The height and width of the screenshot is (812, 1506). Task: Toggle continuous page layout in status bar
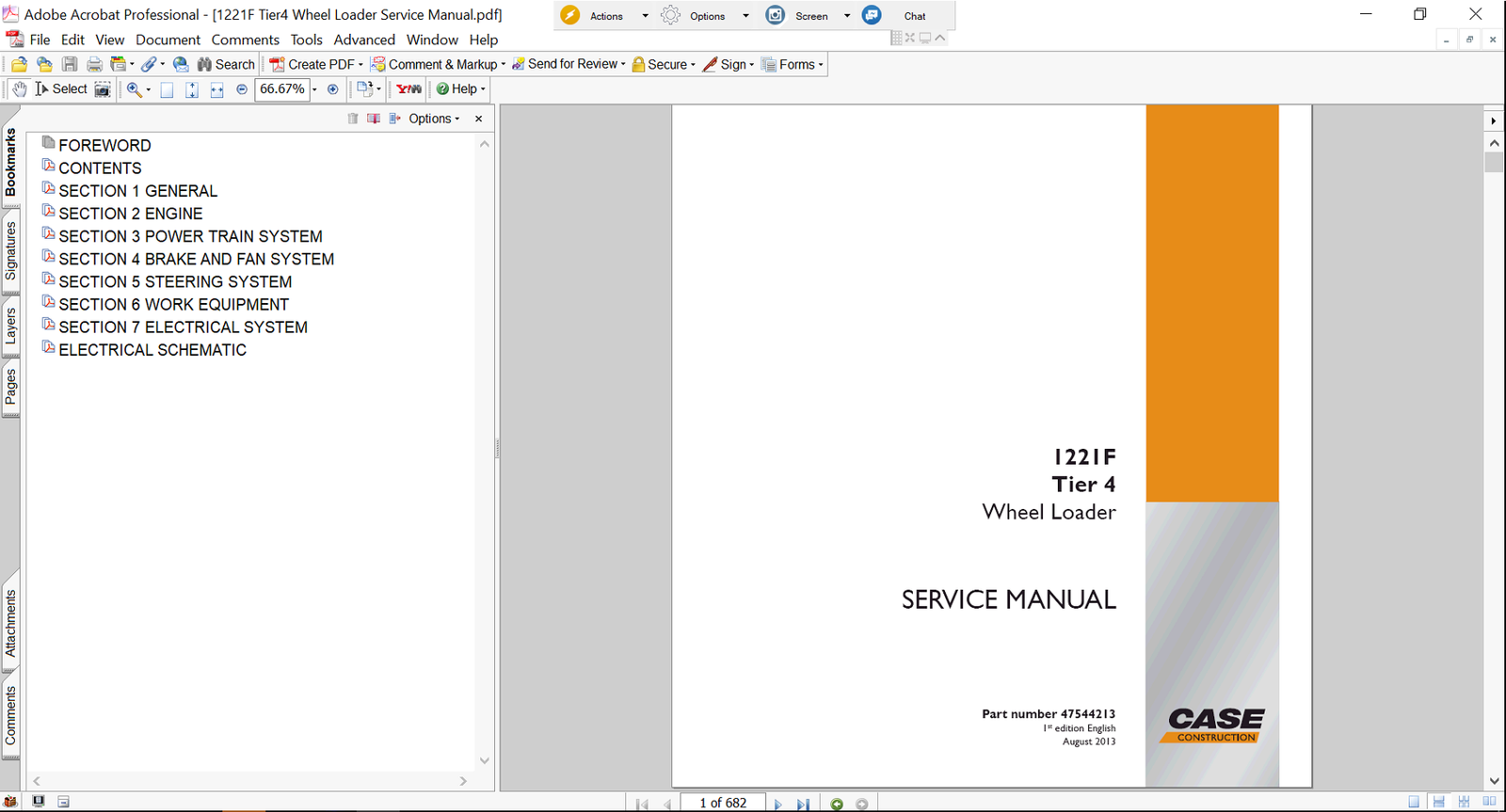click(x=1438, y=802)
